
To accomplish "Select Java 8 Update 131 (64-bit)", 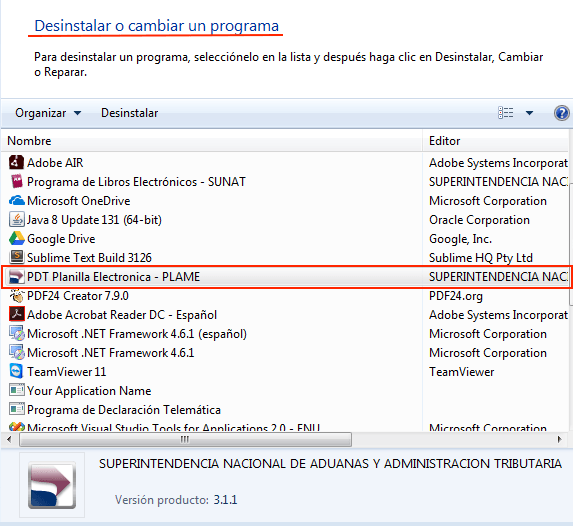I will [94, 220].
